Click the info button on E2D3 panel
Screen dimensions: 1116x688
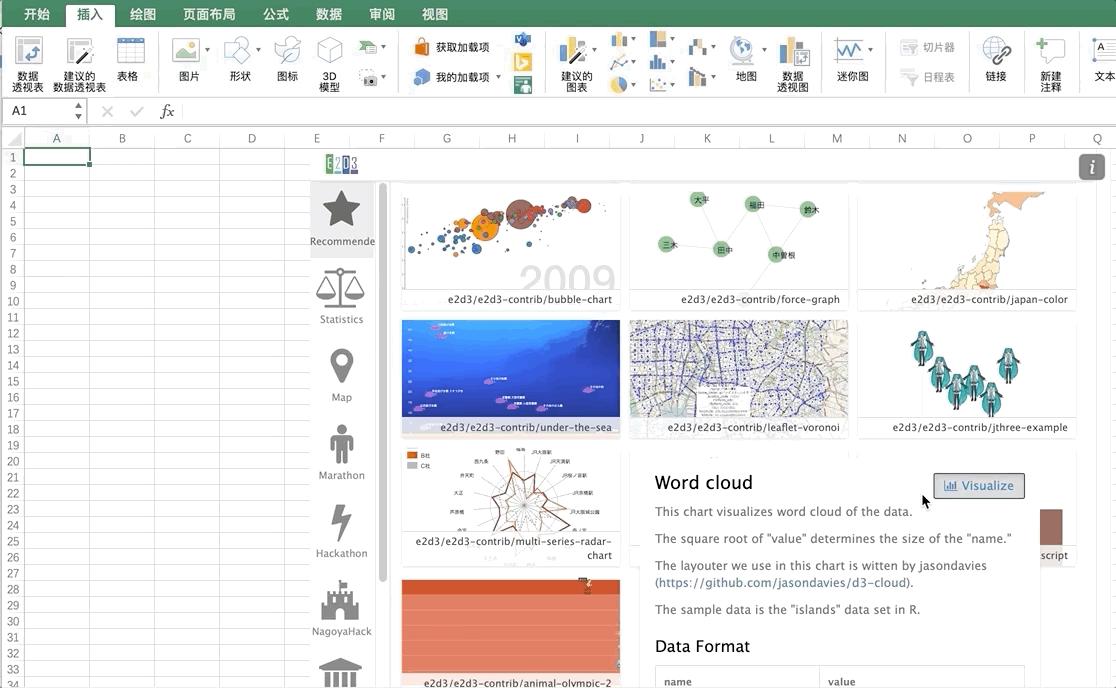pyautogui.click(x=1091, y=167)
